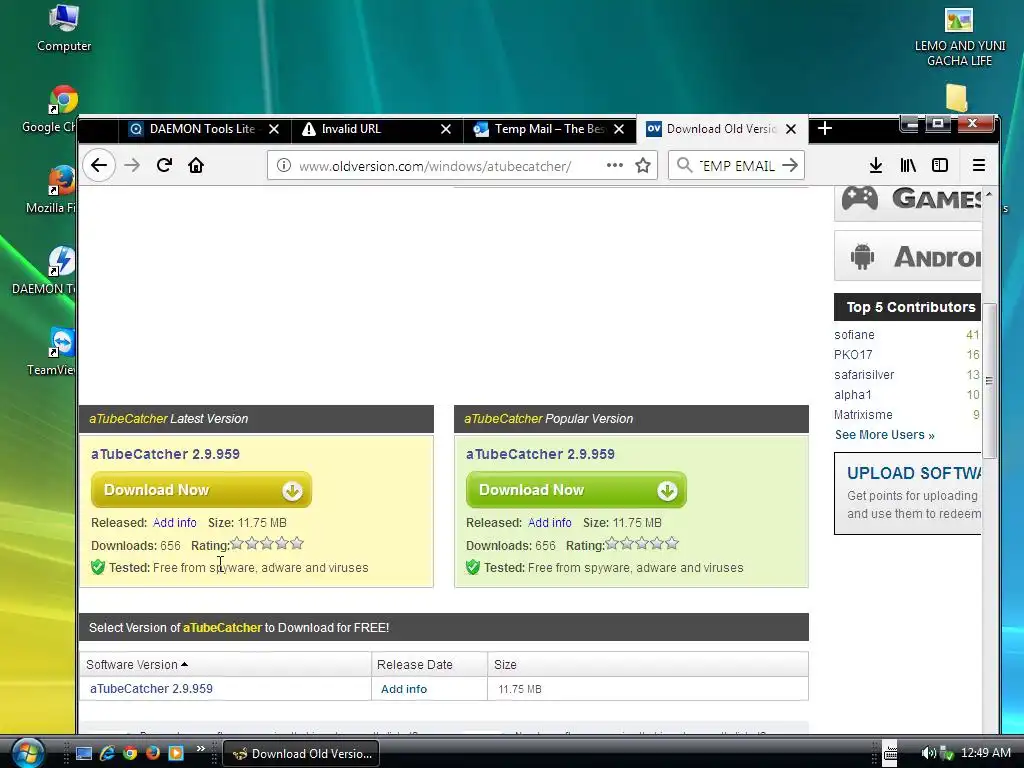Rate Popular Version using its star rating
The height and width of the screenshot is (768, 1024).
[x=642, y=543]
